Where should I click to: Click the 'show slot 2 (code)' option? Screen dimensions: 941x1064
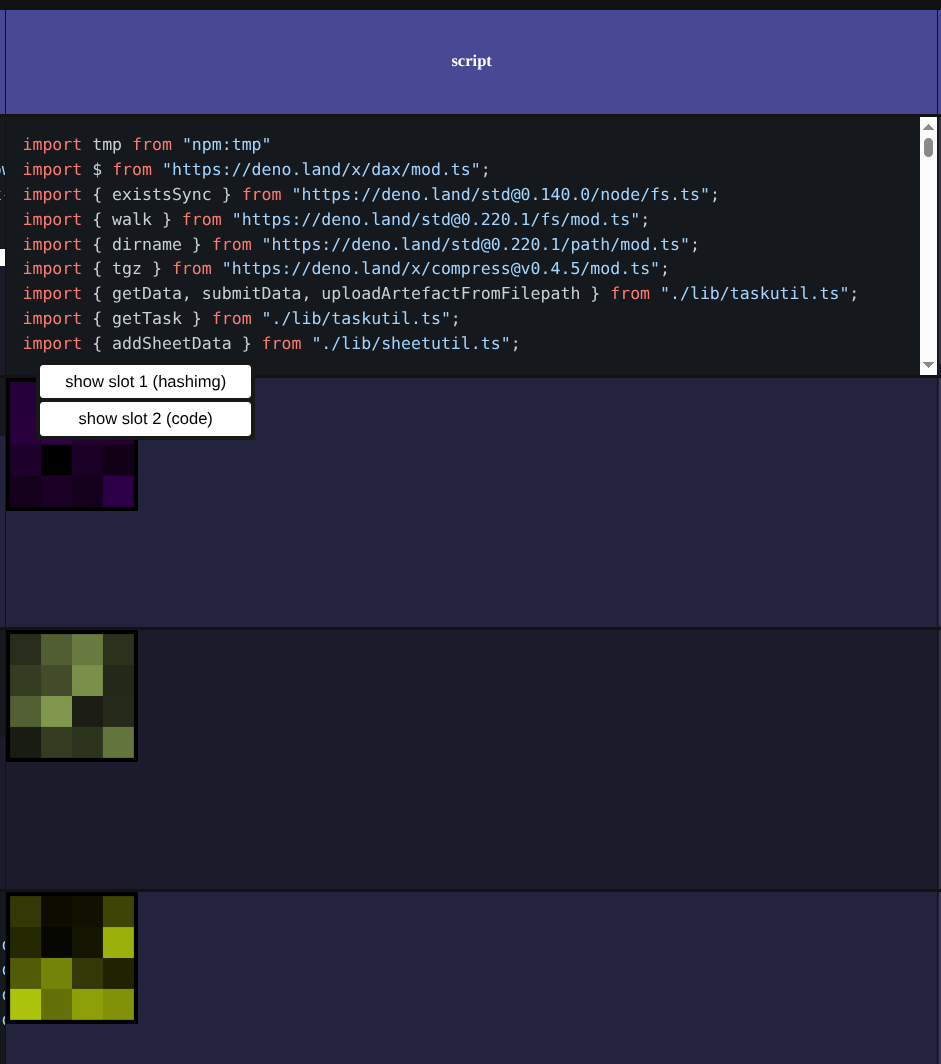tap(145, 418)
